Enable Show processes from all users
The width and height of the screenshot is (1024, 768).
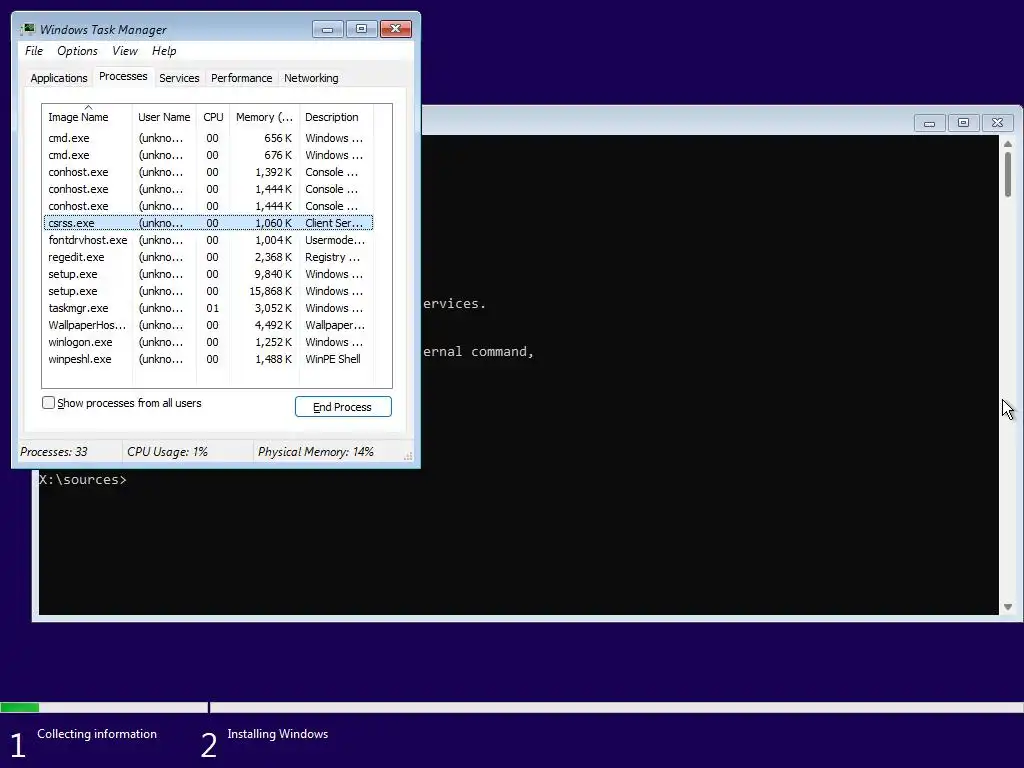tap(48, 403)
